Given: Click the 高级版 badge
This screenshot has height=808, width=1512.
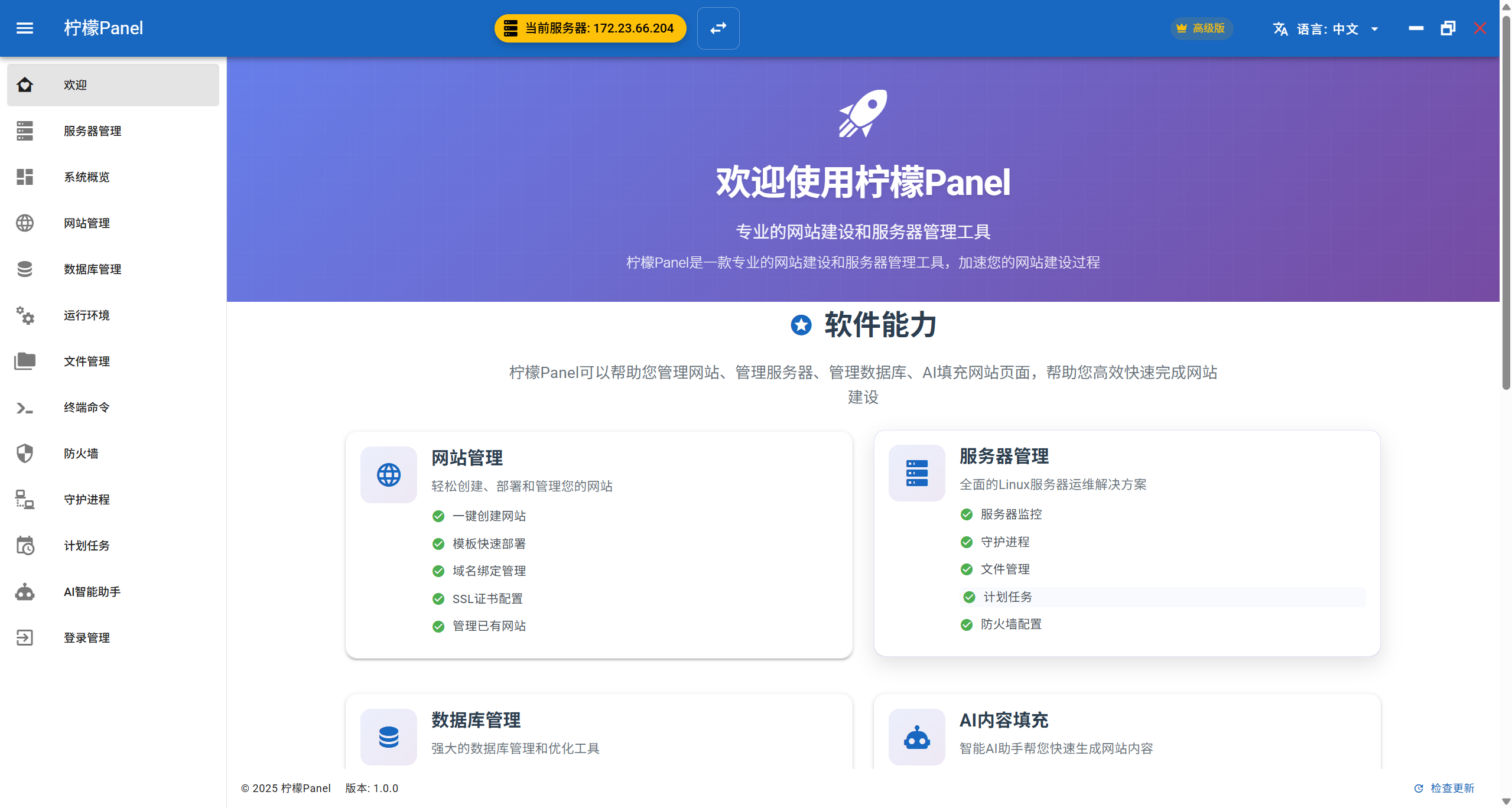Looking at the screenshot, I should tap(1201, 28).
